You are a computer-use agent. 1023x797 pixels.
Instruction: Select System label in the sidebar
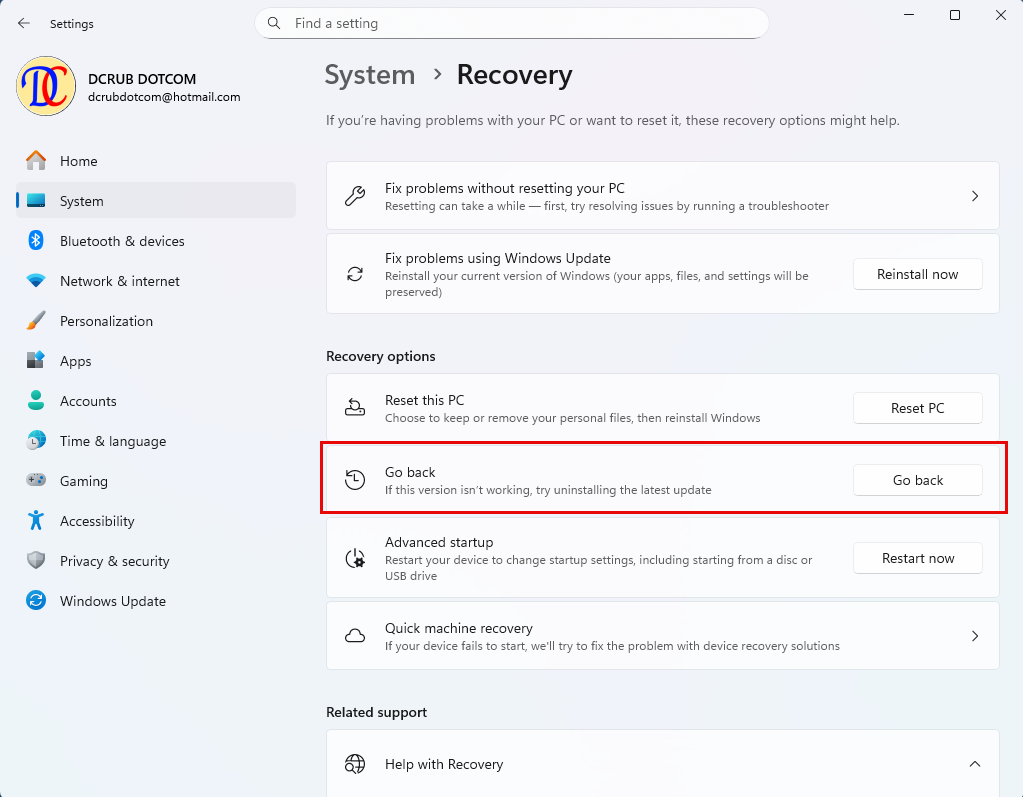pyautogui.click(x=82, y=201)
